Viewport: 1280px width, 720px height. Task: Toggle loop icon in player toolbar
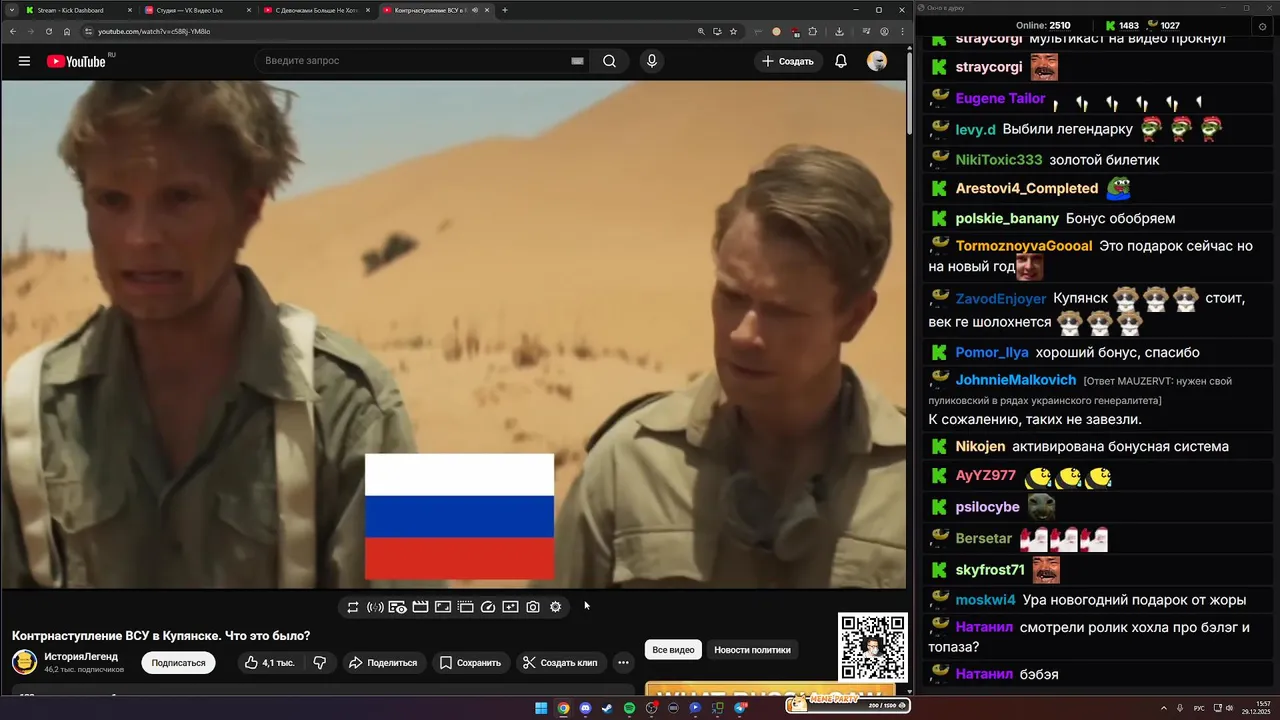(x=353, y=607)
